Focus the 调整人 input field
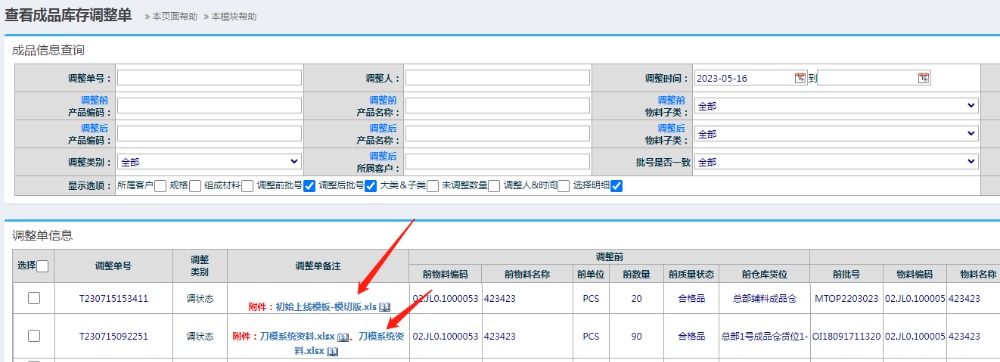Screen dimensions: 1000x362 point(497,78)
